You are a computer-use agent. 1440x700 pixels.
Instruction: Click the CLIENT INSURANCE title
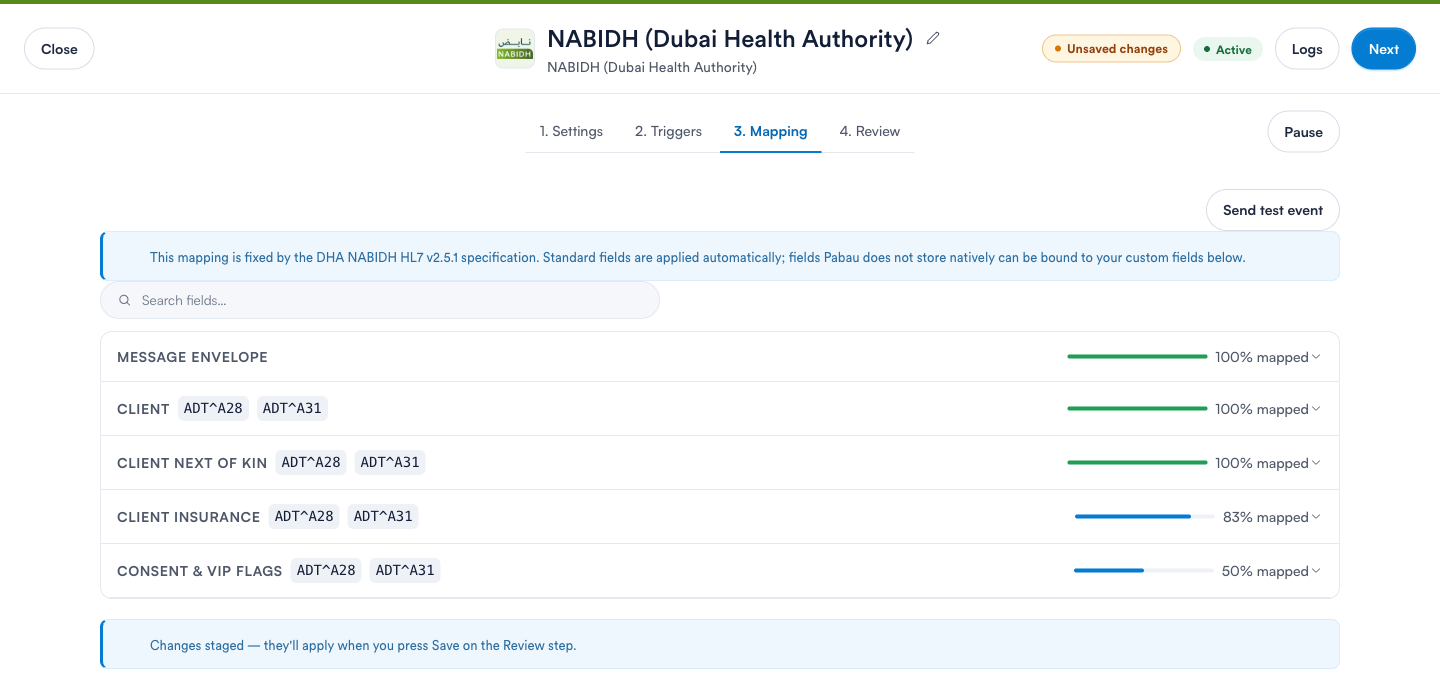tap(188, 517)
